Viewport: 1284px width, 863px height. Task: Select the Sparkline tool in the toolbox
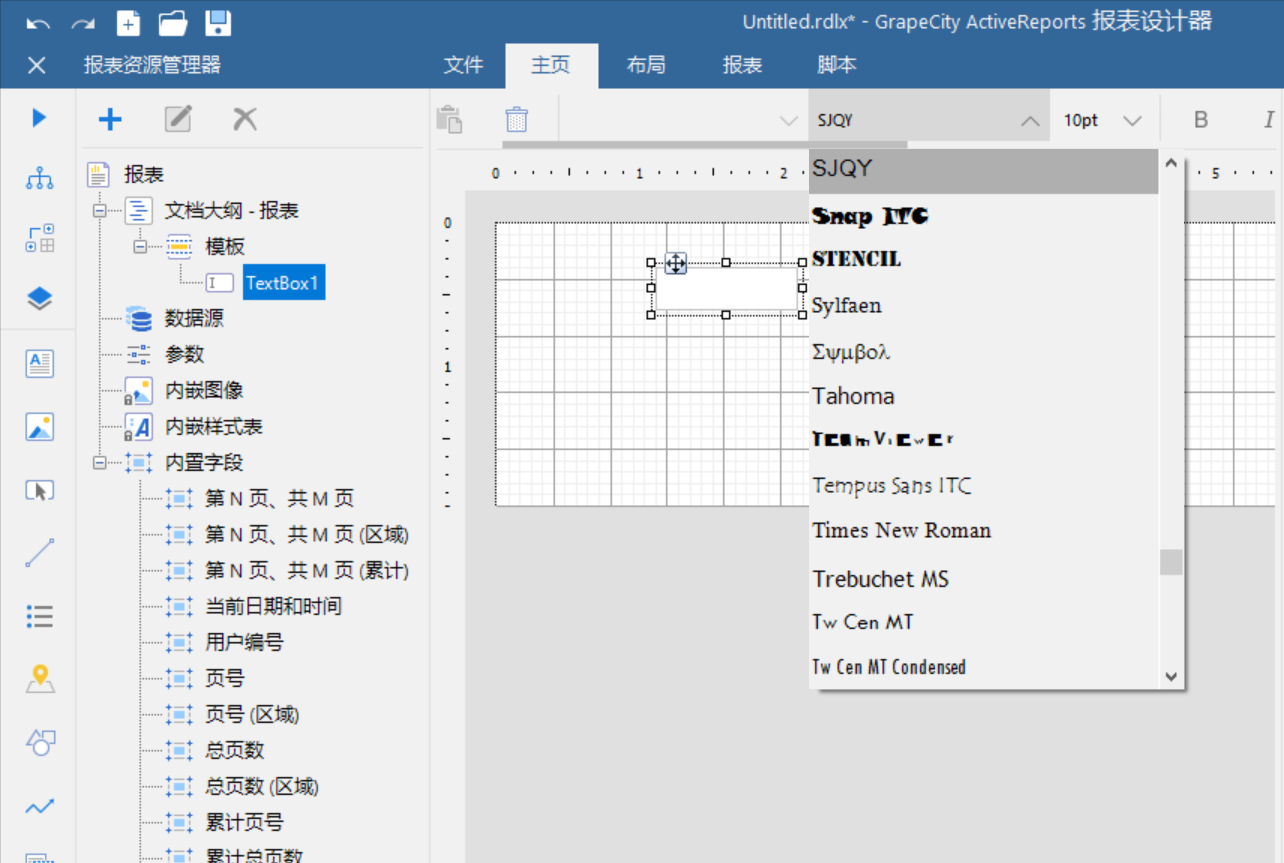[x=37, y=806]
